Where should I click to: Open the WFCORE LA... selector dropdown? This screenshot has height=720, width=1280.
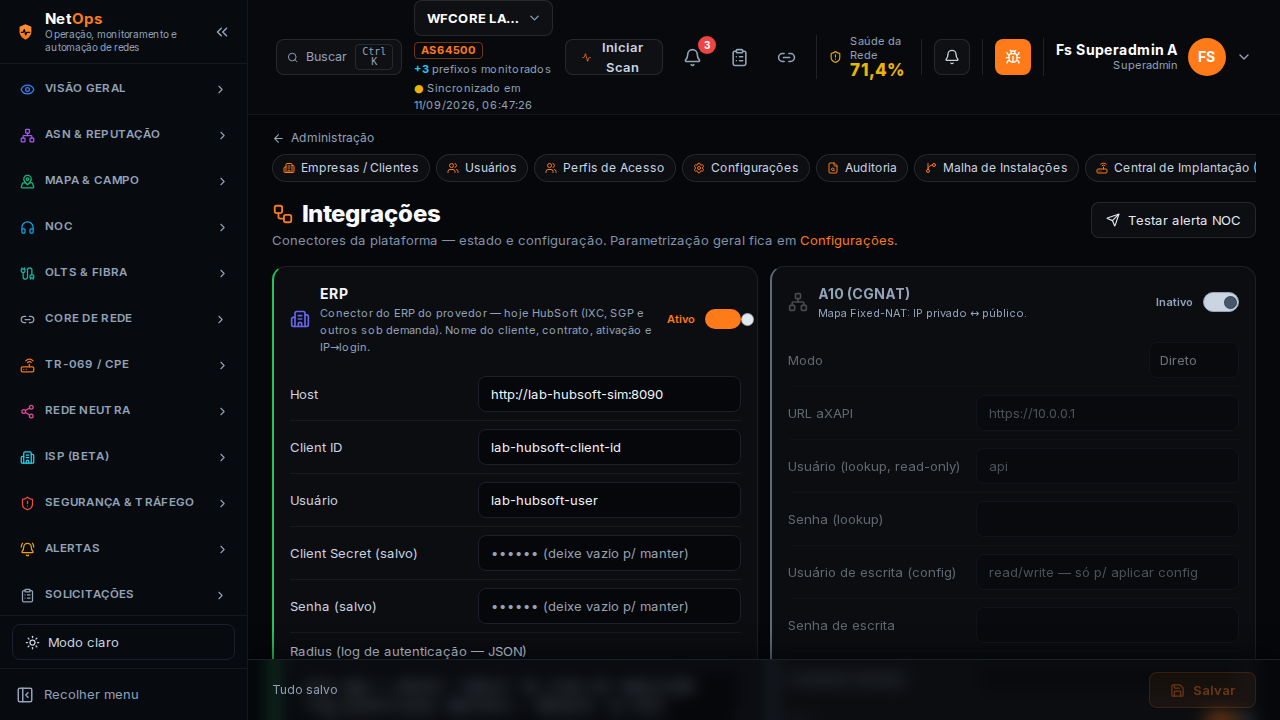483,18
